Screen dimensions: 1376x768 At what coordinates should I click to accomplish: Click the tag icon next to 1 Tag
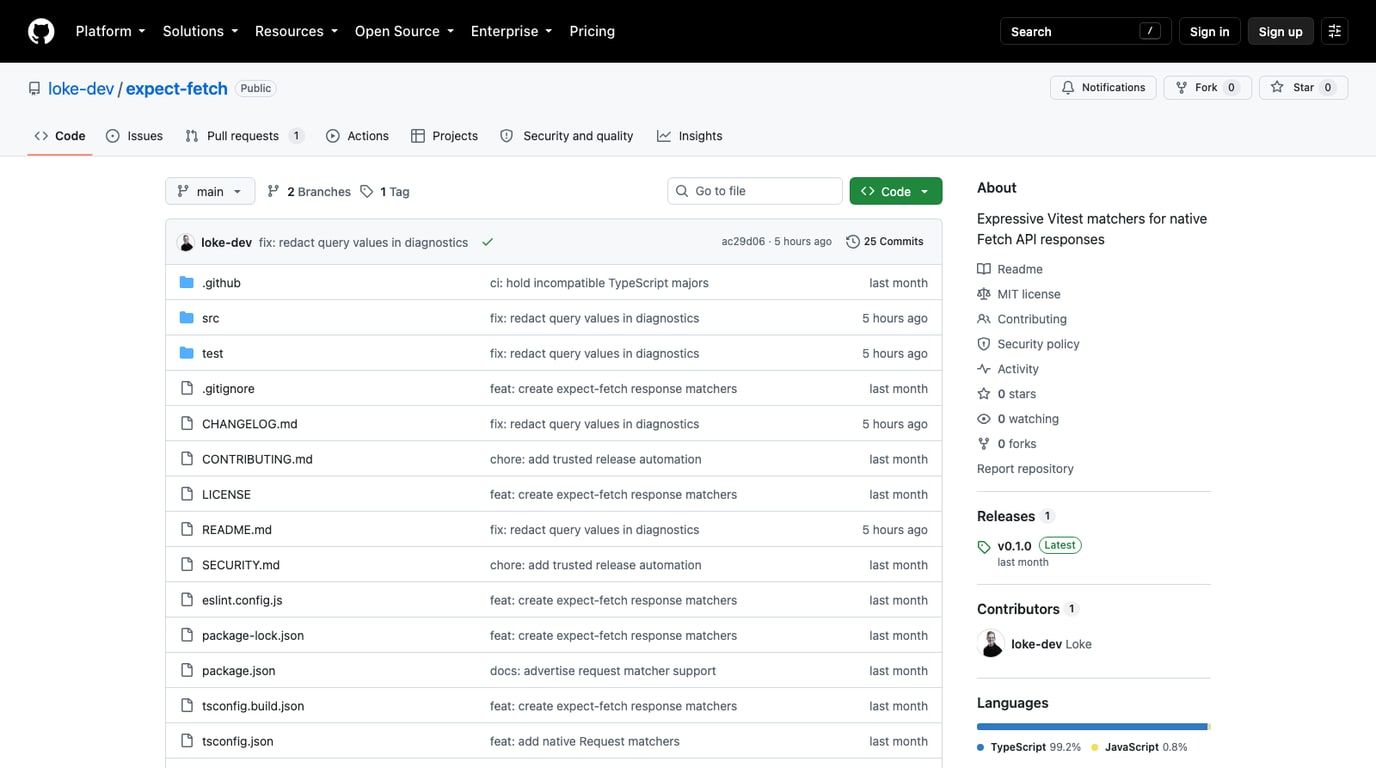pos(367,191)
